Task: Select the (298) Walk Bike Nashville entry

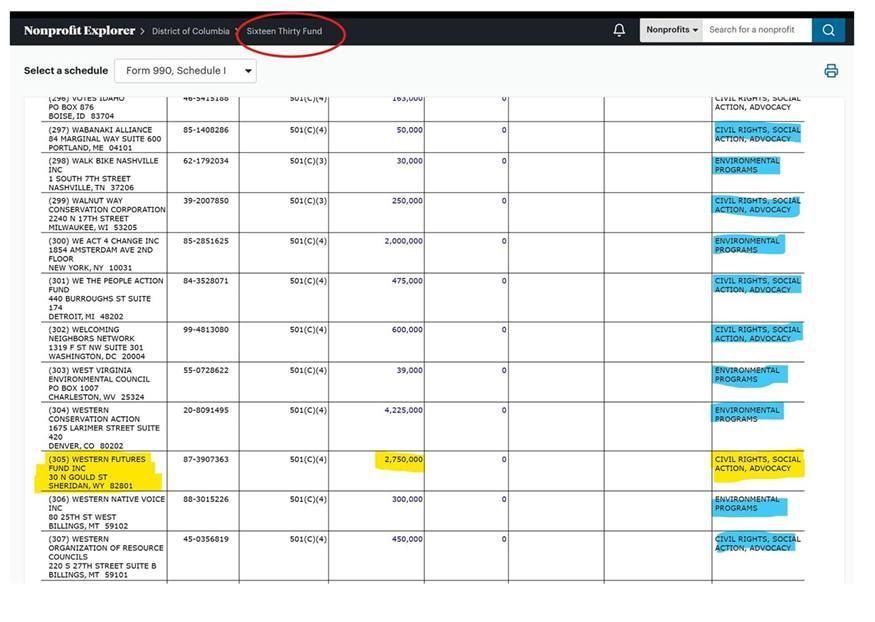Action: pos(104,174)
